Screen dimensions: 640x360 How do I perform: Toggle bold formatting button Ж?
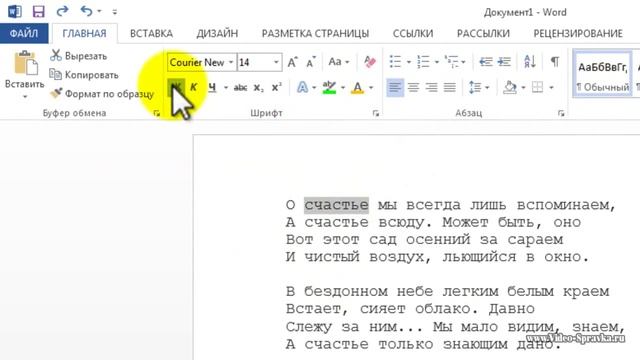176,87
